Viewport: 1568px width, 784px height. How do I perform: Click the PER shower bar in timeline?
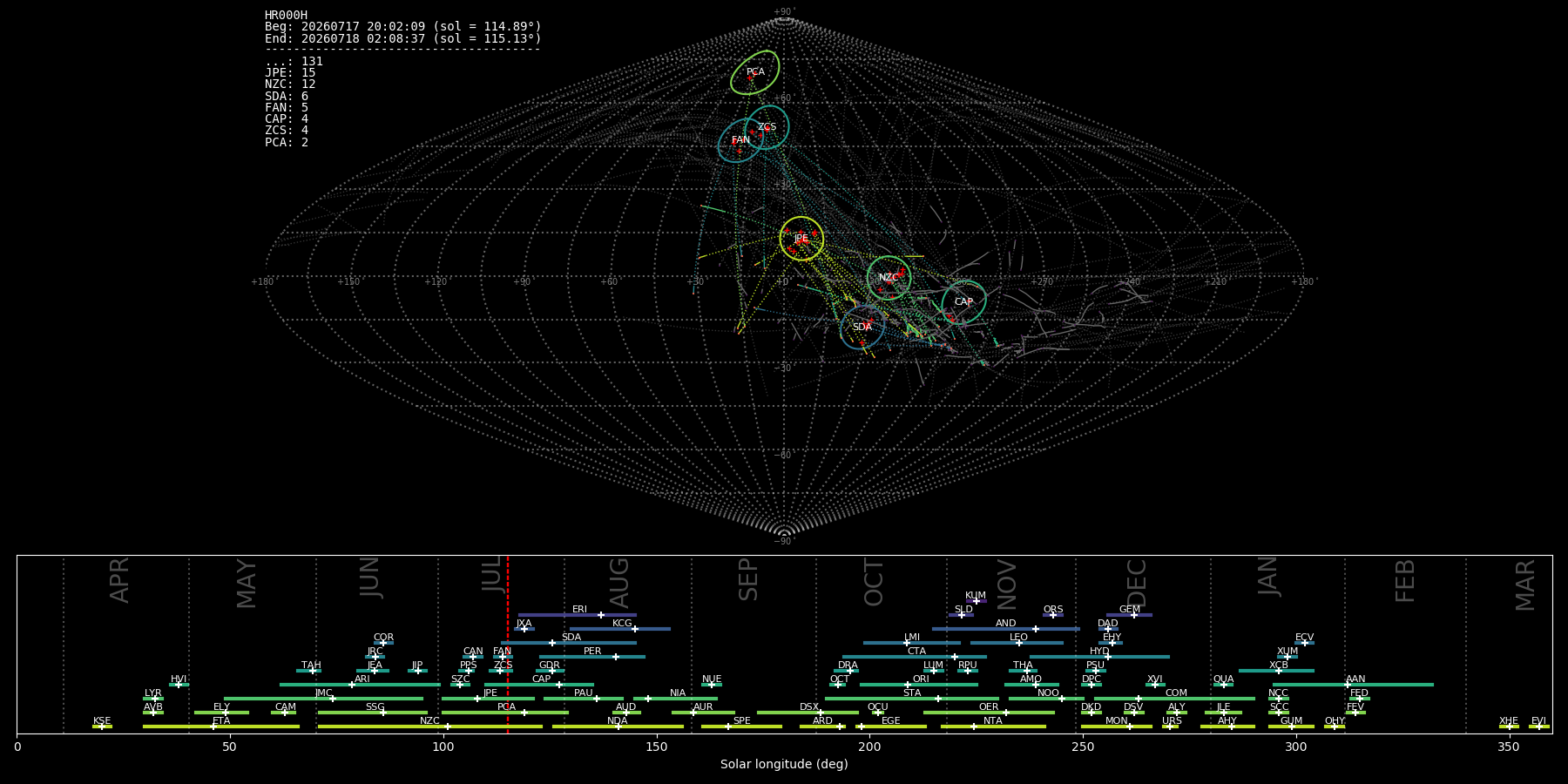592,657
